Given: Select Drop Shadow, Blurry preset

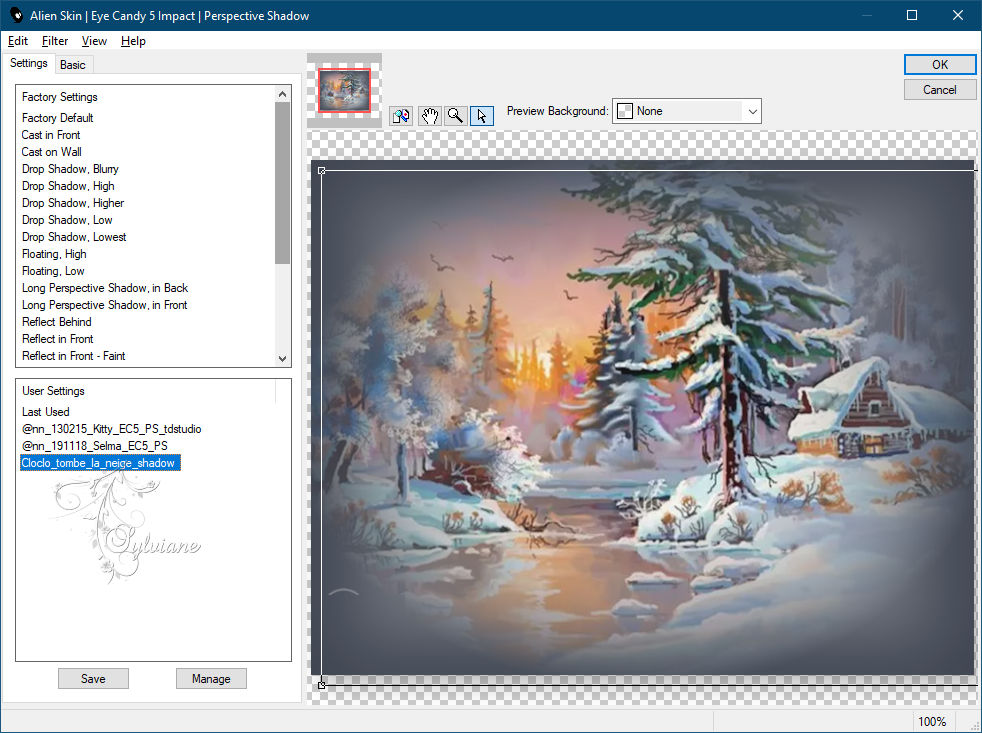Looking at the screenshot, I should [x=70, y=169].
